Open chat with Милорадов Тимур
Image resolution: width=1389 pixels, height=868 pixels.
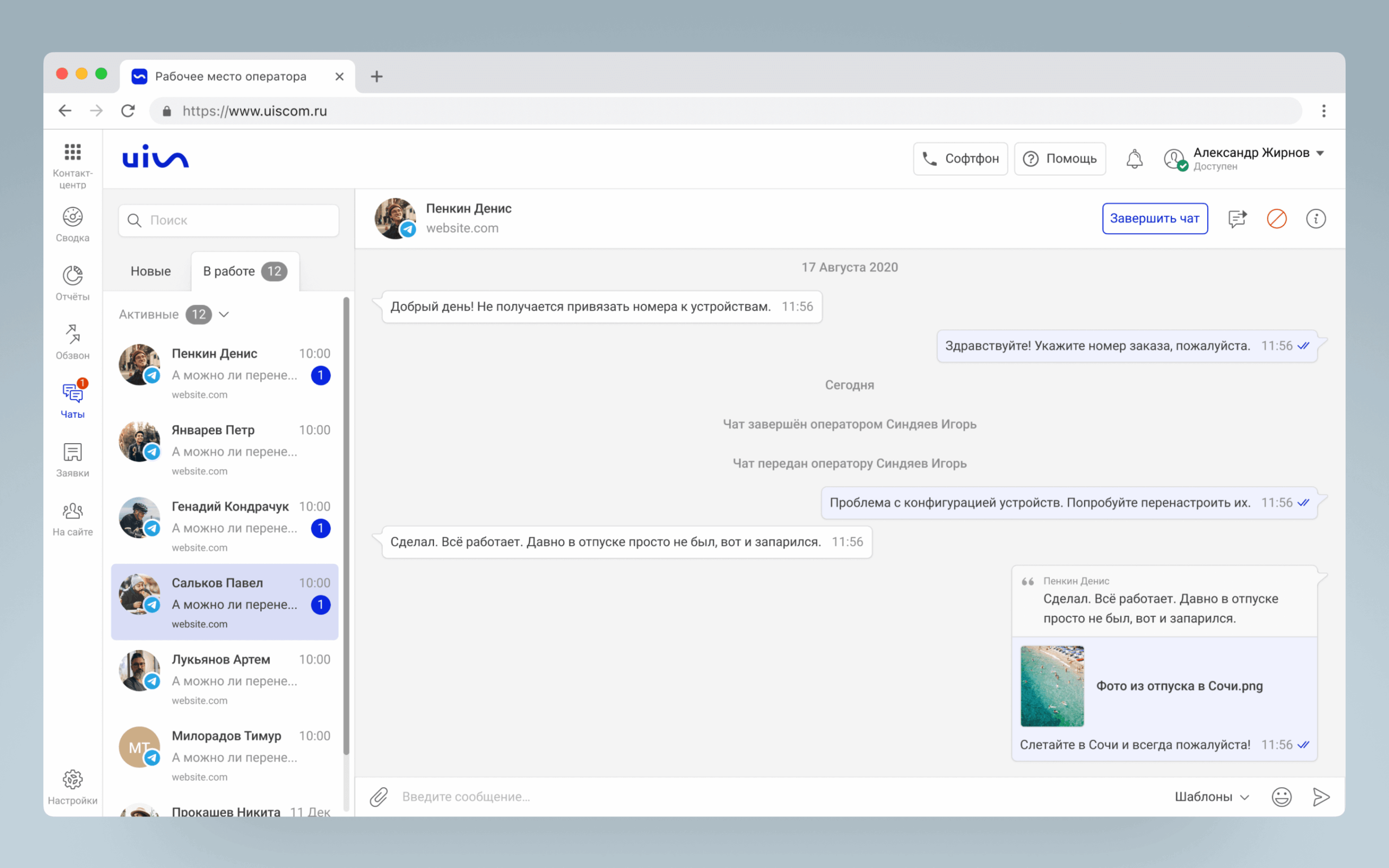click(x=225, y=754)
